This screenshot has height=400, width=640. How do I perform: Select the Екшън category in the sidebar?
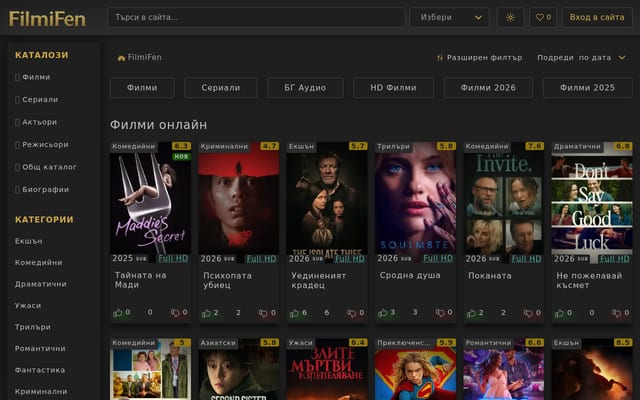point(29,241)
